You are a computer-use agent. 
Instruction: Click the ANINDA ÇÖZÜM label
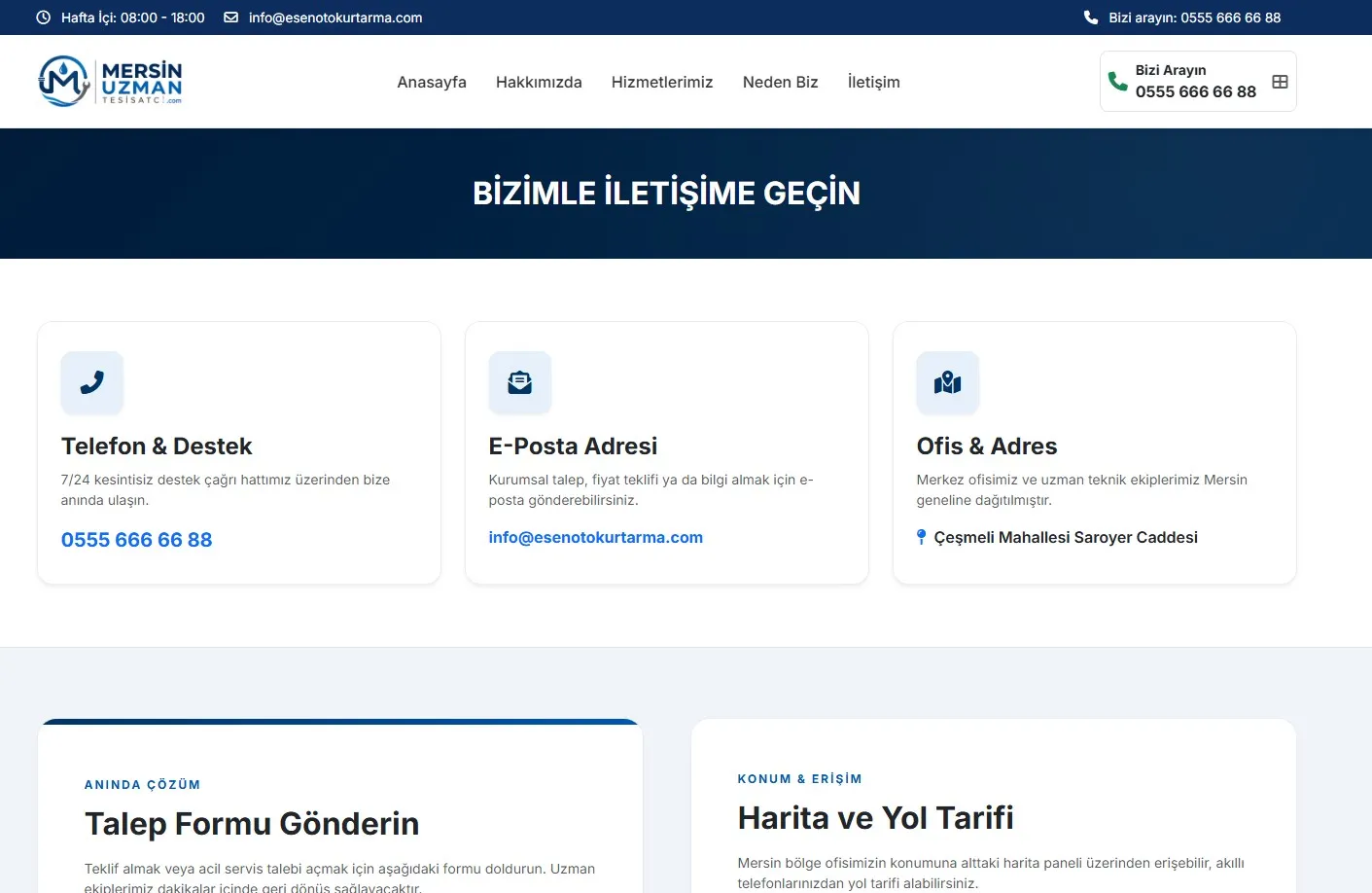point(143,785)
